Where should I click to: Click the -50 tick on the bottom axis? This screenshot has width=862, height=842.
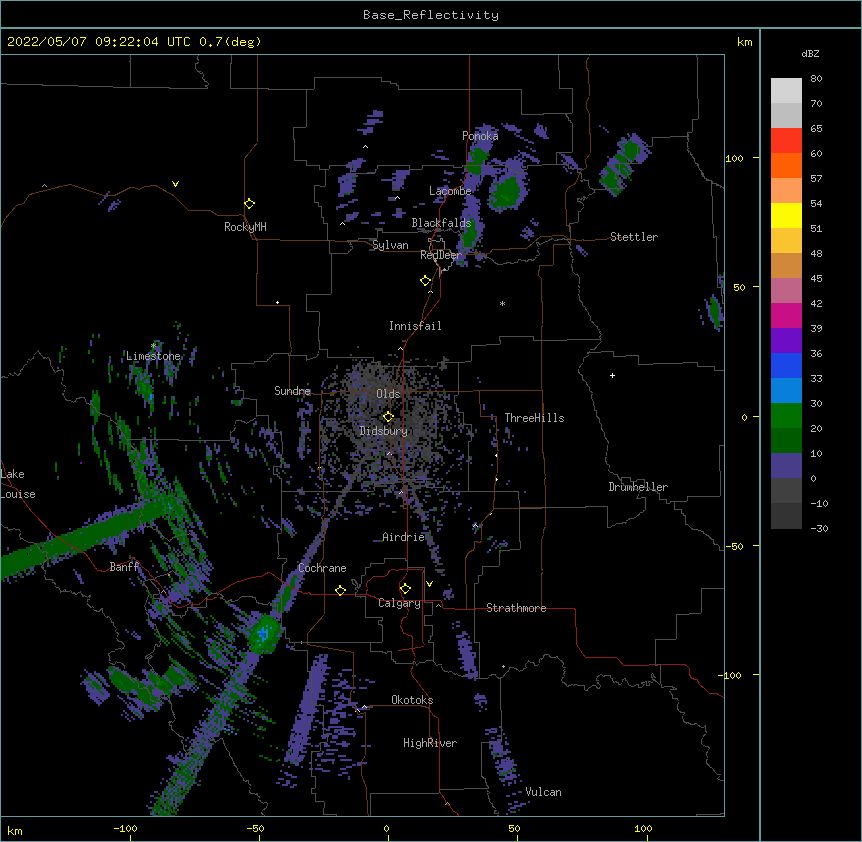click(x=255, y=828)
